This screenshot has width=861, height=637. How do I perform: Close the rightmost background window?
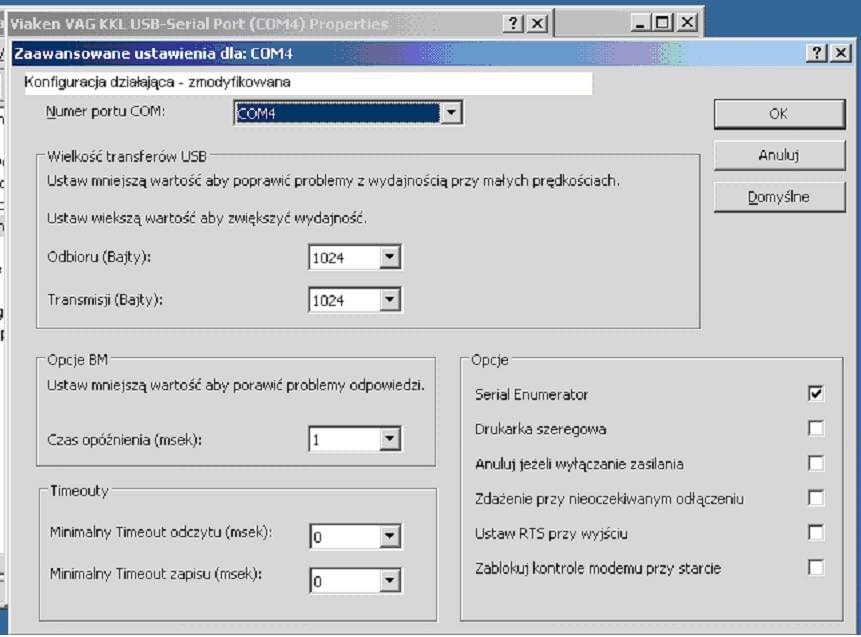[x=687, y=23]
